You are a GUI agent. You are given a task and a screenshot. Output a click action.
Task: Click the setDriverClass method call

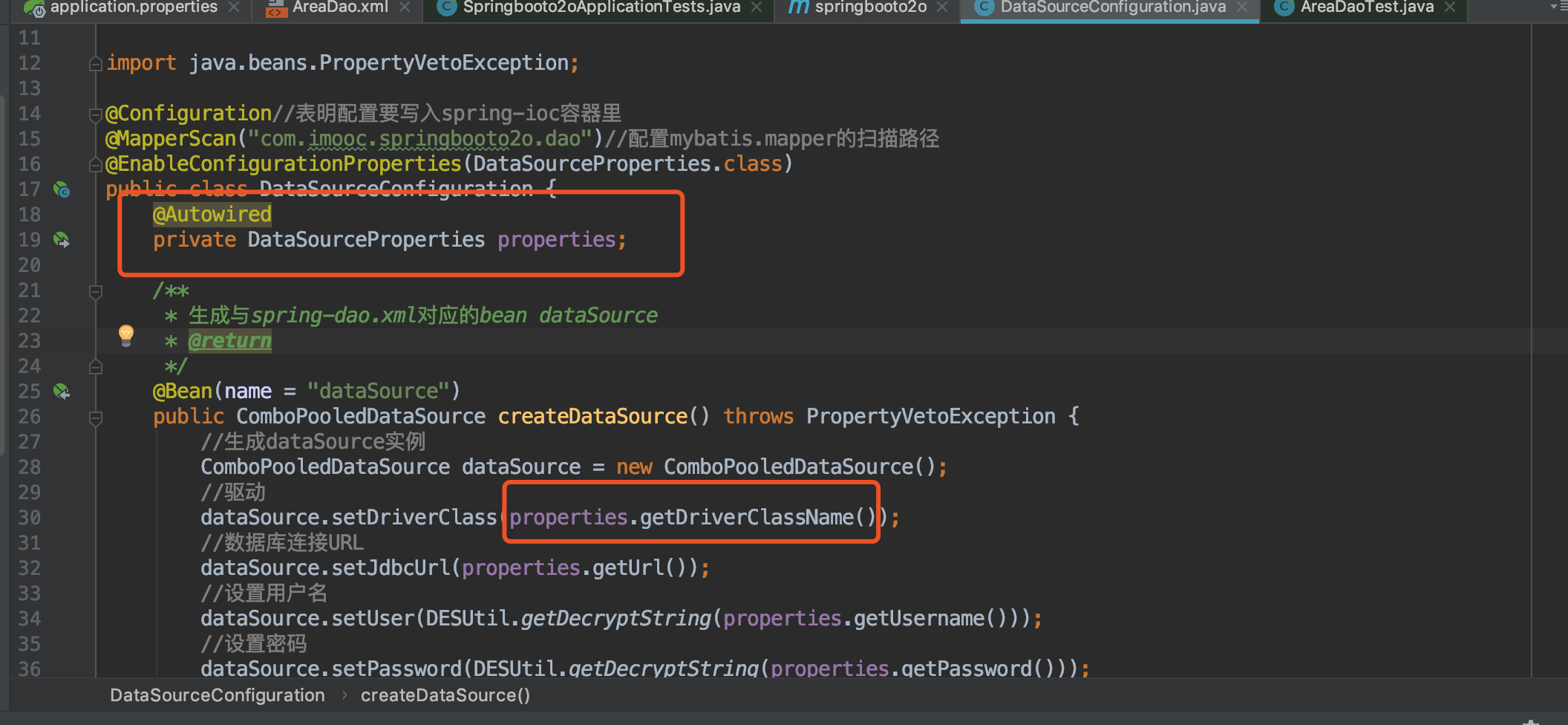click(414, 517)
